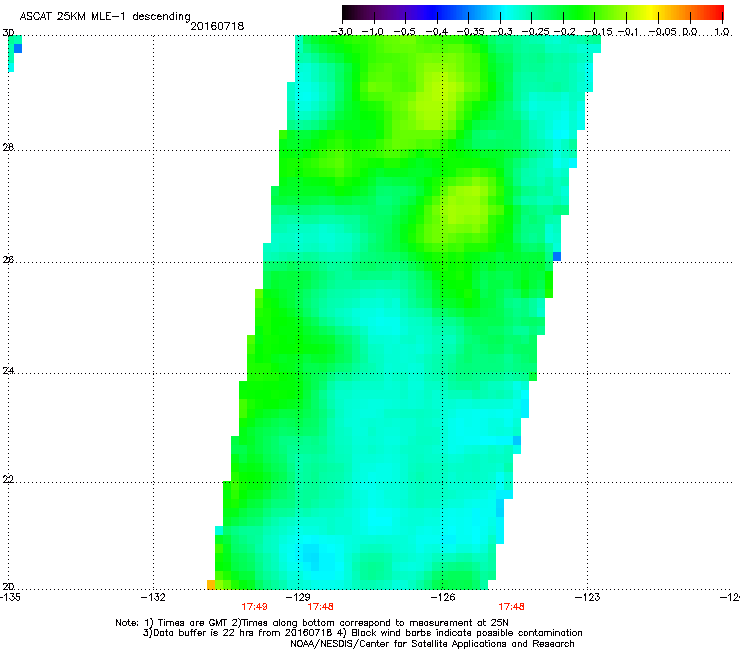This screenshot has height=650, width=740.
Task: Click the latitude 22 axis label
Action: click(8, 480)
